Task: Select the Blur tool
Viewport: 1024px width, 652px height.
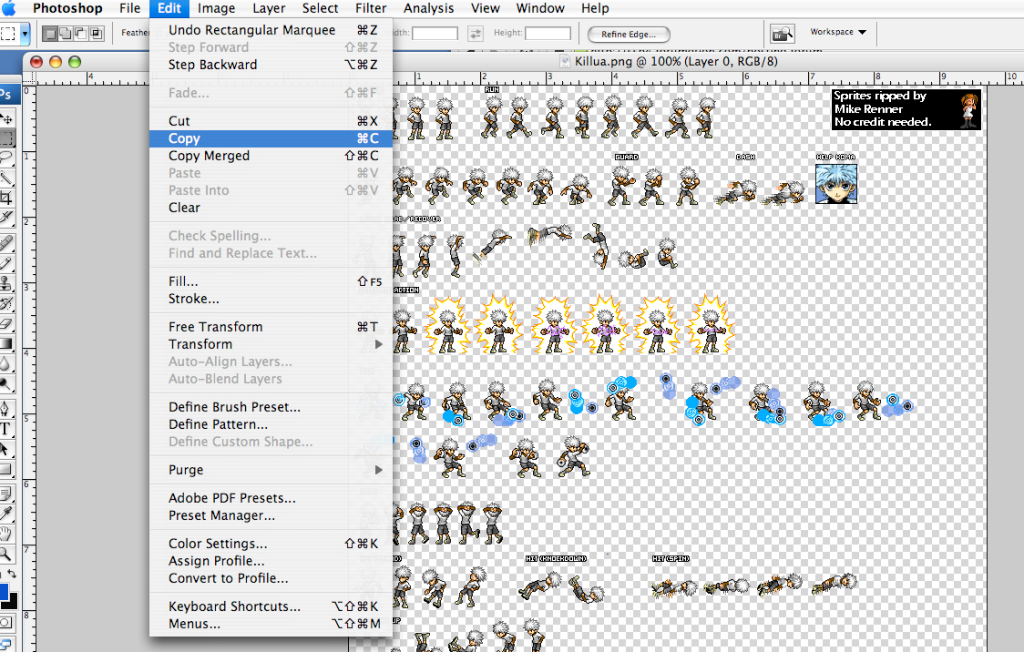Action: coord(7,364)
